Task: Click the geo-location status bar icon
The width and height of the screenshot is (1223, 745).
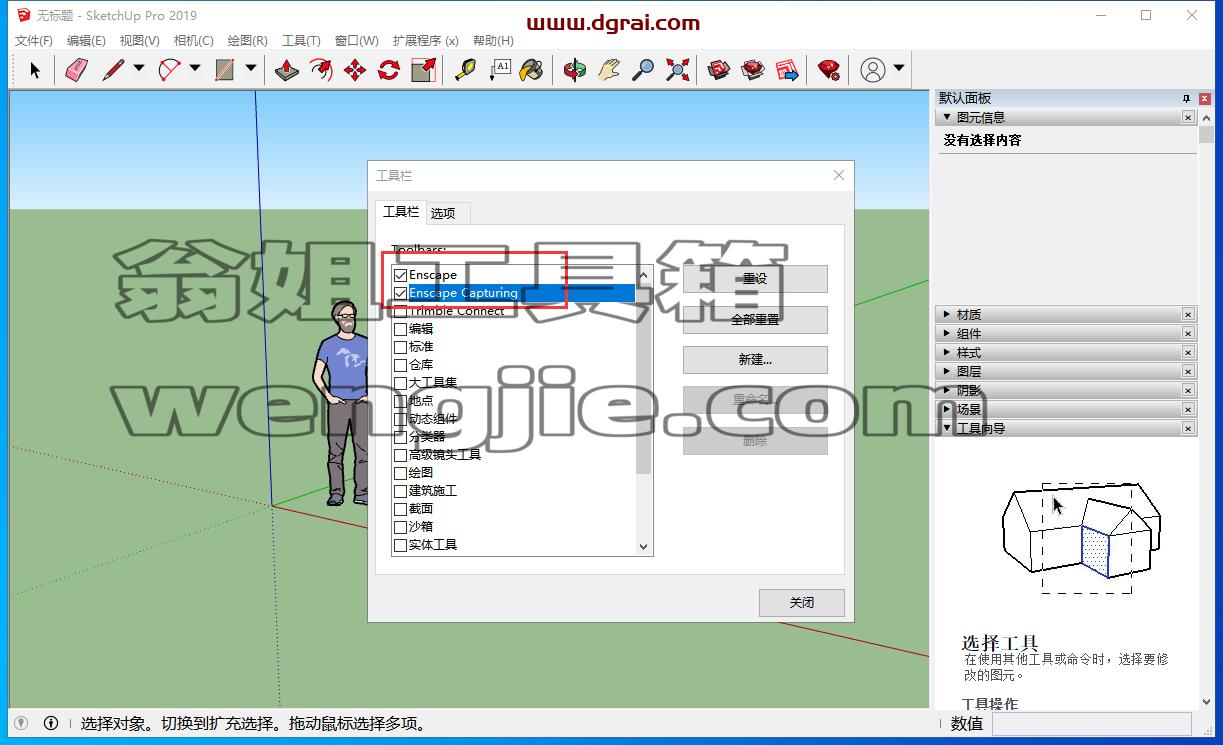Action: (21, 723)
